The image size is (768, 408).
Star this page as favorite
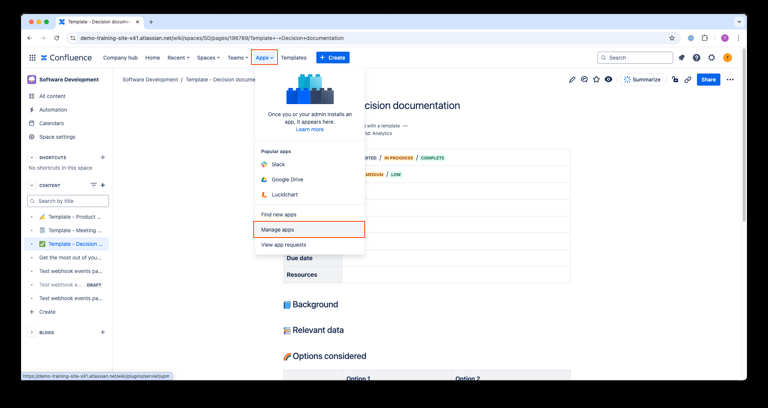[x=596, y=80]
